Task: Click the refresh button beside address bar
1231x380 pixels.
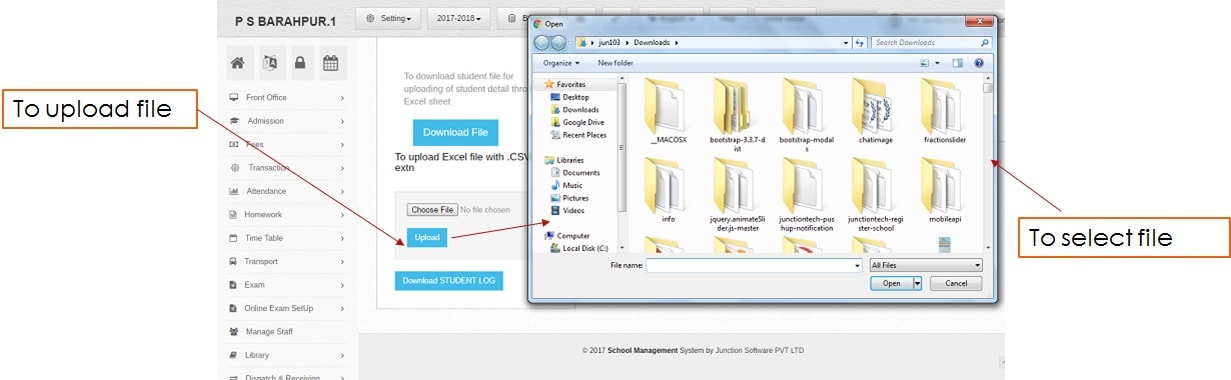Action: coord(860,43)
